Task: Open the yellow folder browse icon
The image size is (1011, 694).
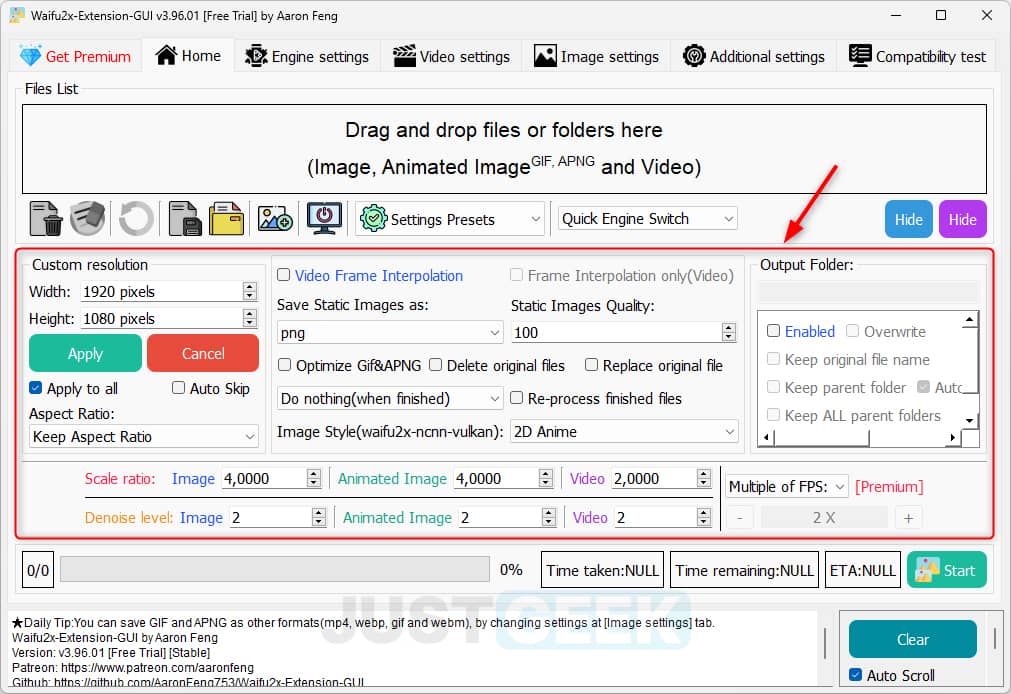Action: click(226, 219)
